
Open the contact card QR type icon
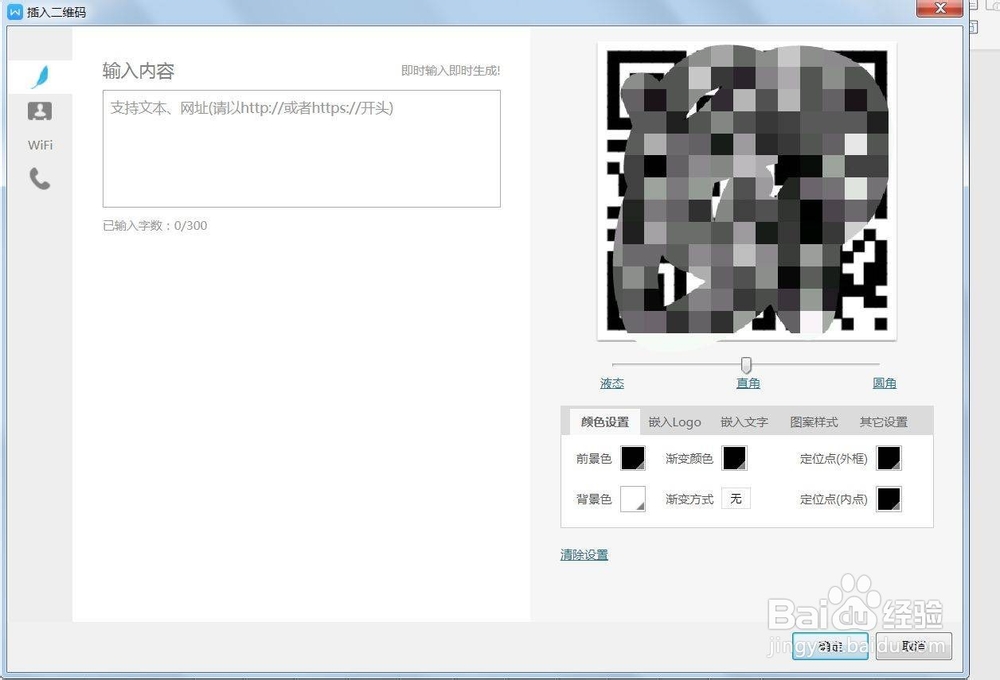(40, 111)
